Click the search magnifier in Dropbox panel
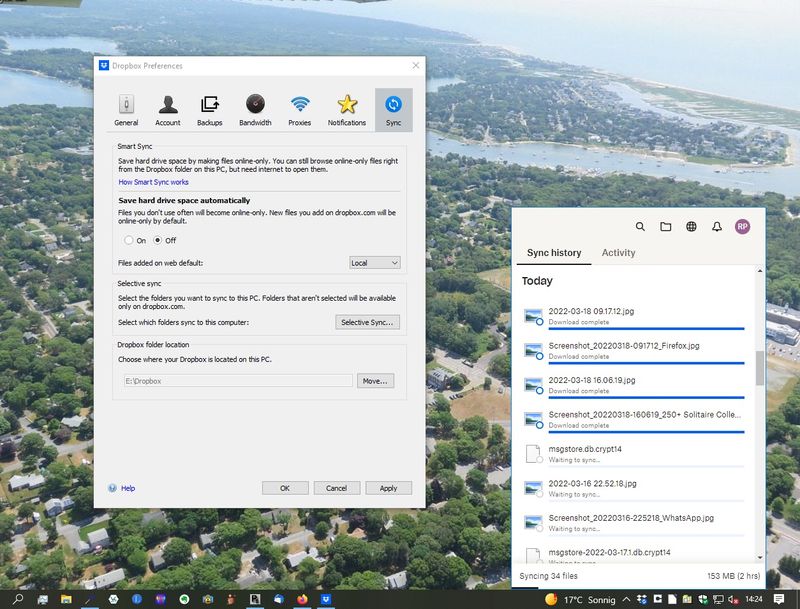The image size is (800, 609). 641,227
